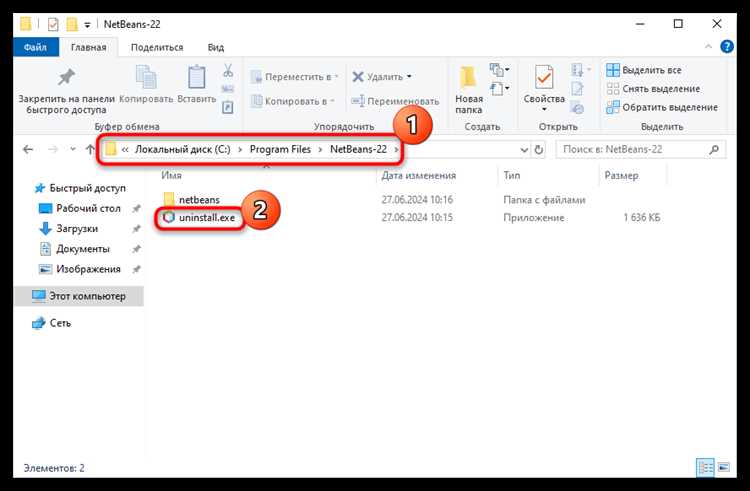
Task: Click the title bar new folder icon
Action: (x=72, y=24)
